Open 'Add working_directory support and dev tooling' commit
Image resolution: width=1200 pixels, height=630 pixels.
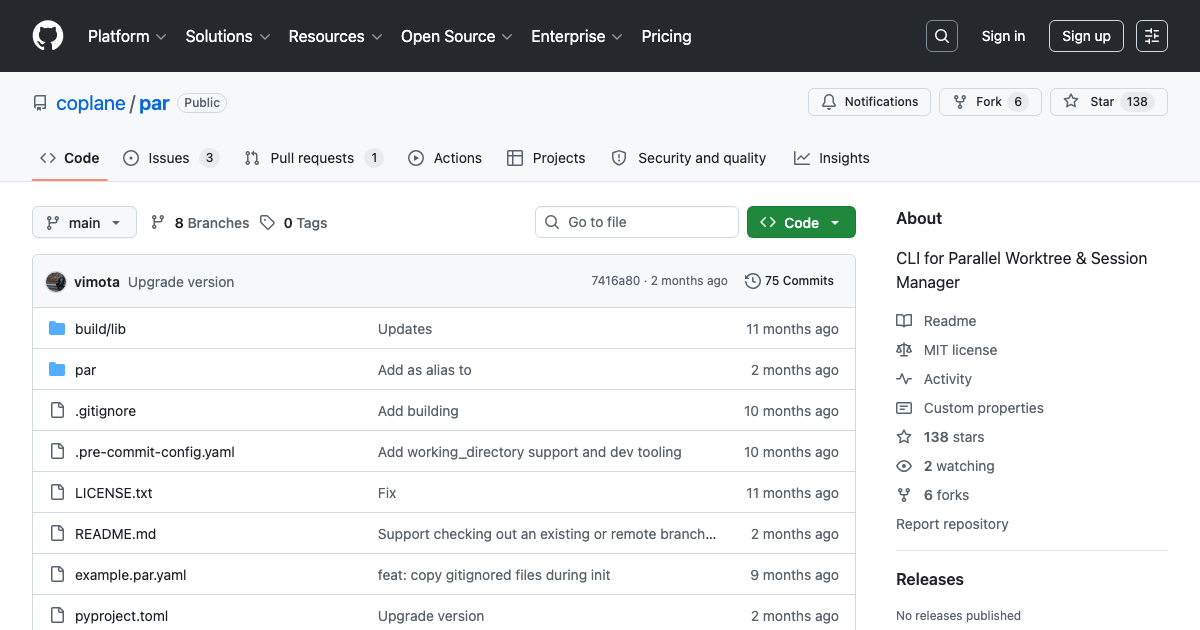pos(530,452)
